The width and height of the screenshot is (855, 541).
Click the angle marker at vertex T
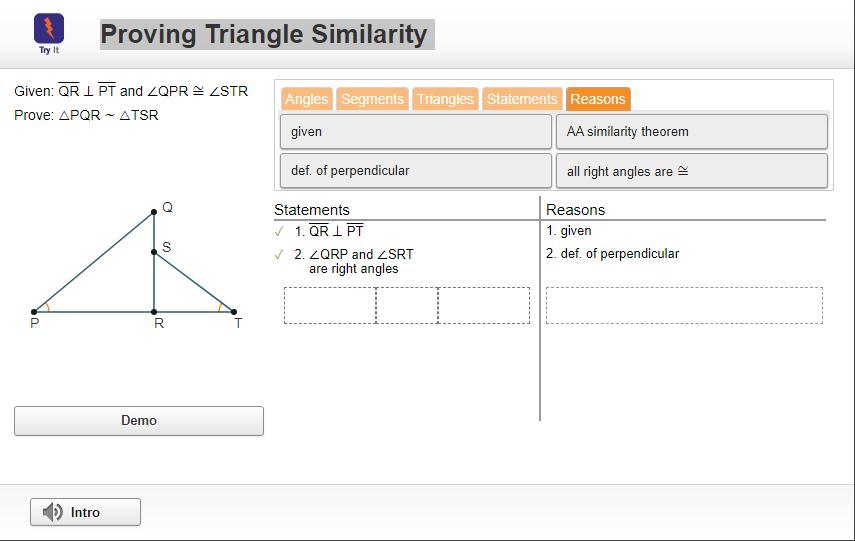221,307
